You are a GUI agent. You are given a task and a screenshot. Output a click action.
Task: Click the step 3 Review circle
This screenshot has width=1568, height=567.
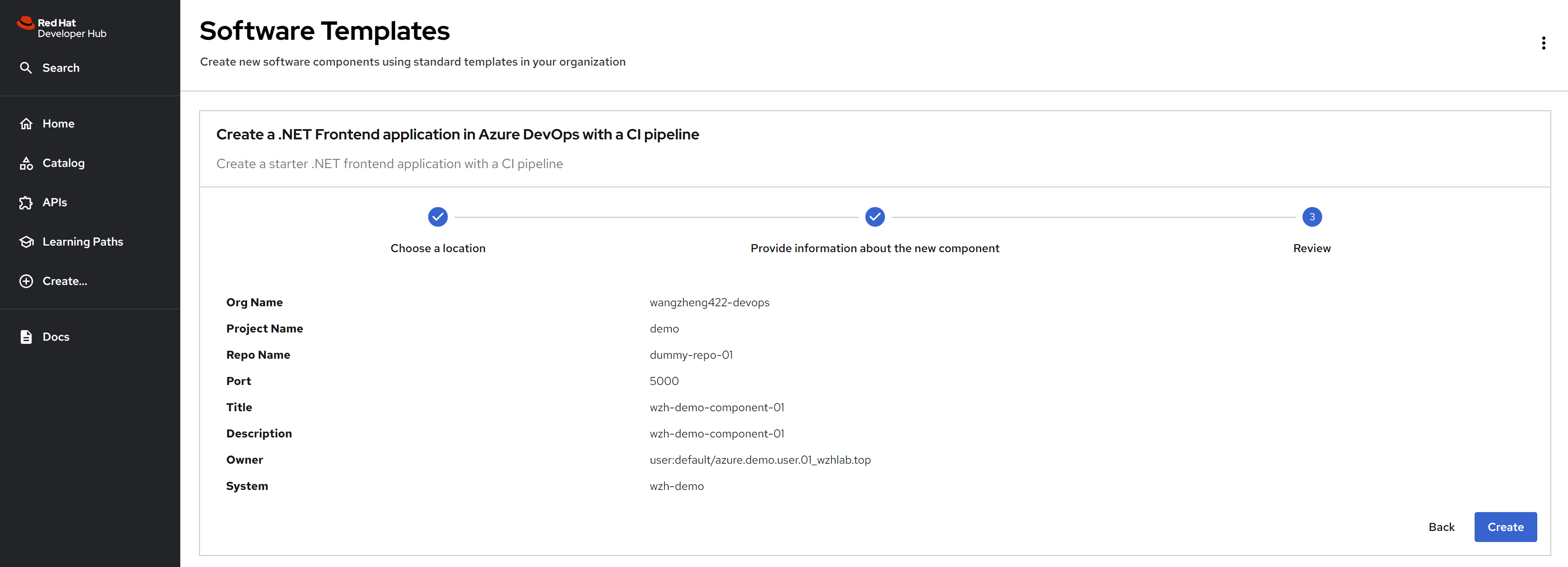[x=1312, y=217]
